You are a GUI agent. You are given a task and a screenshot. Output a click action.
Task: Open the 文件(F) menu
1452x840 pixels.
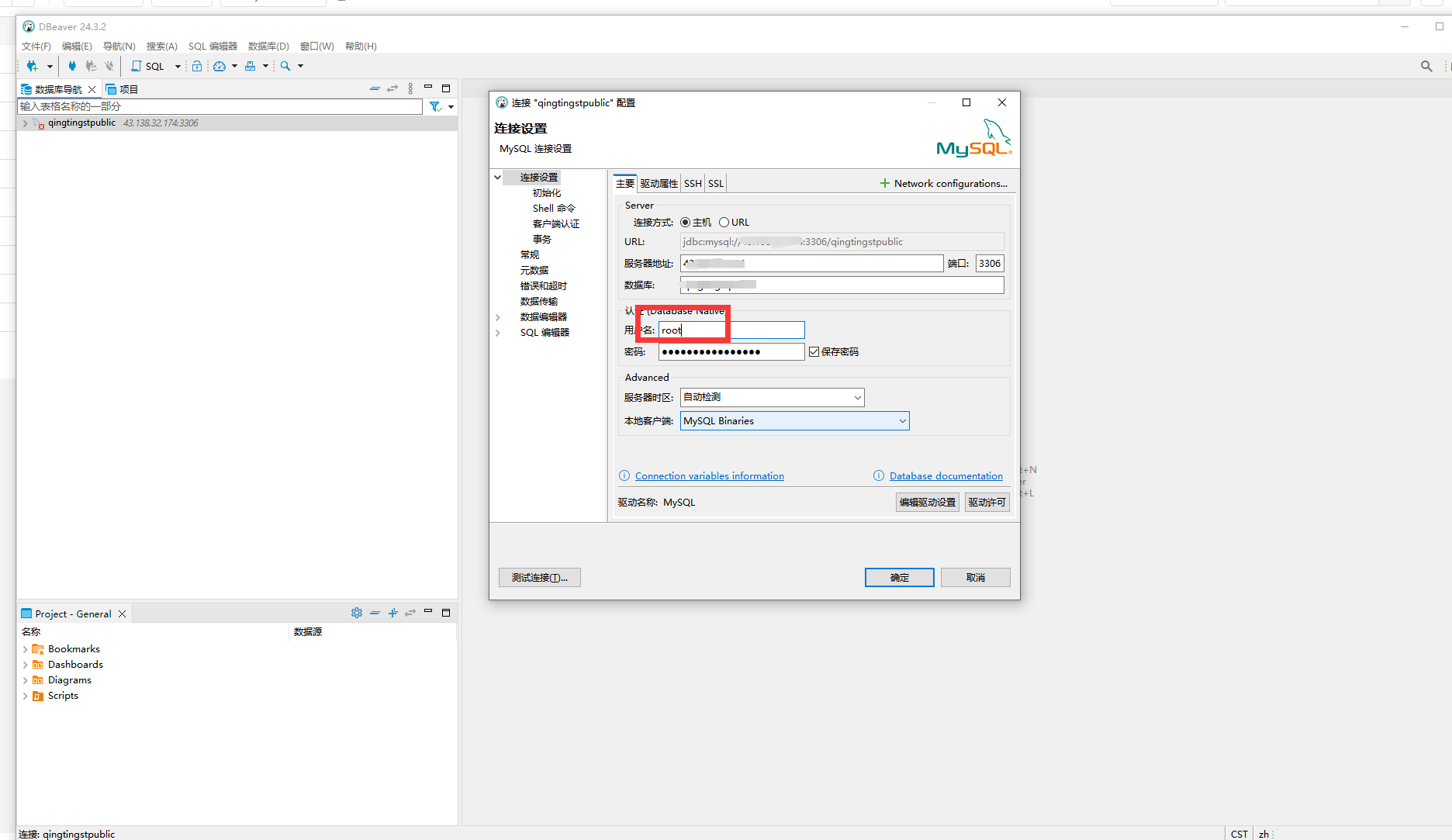[36, 47]
